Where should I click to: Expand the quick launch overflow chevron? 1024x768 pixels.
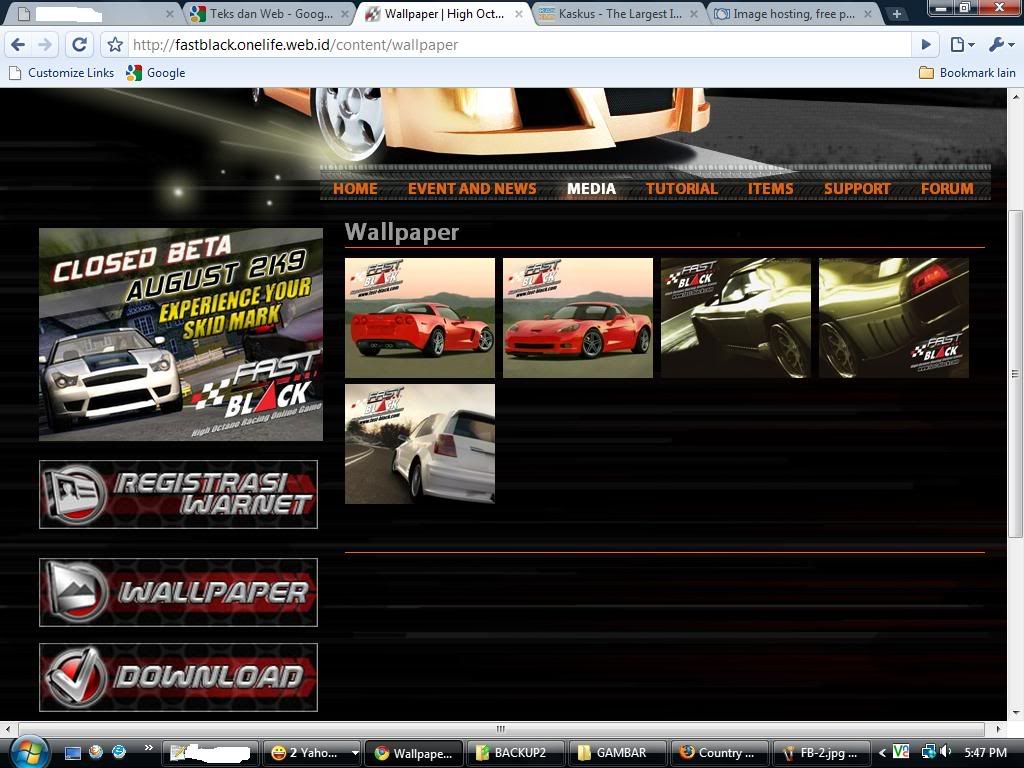pos(148,748)
